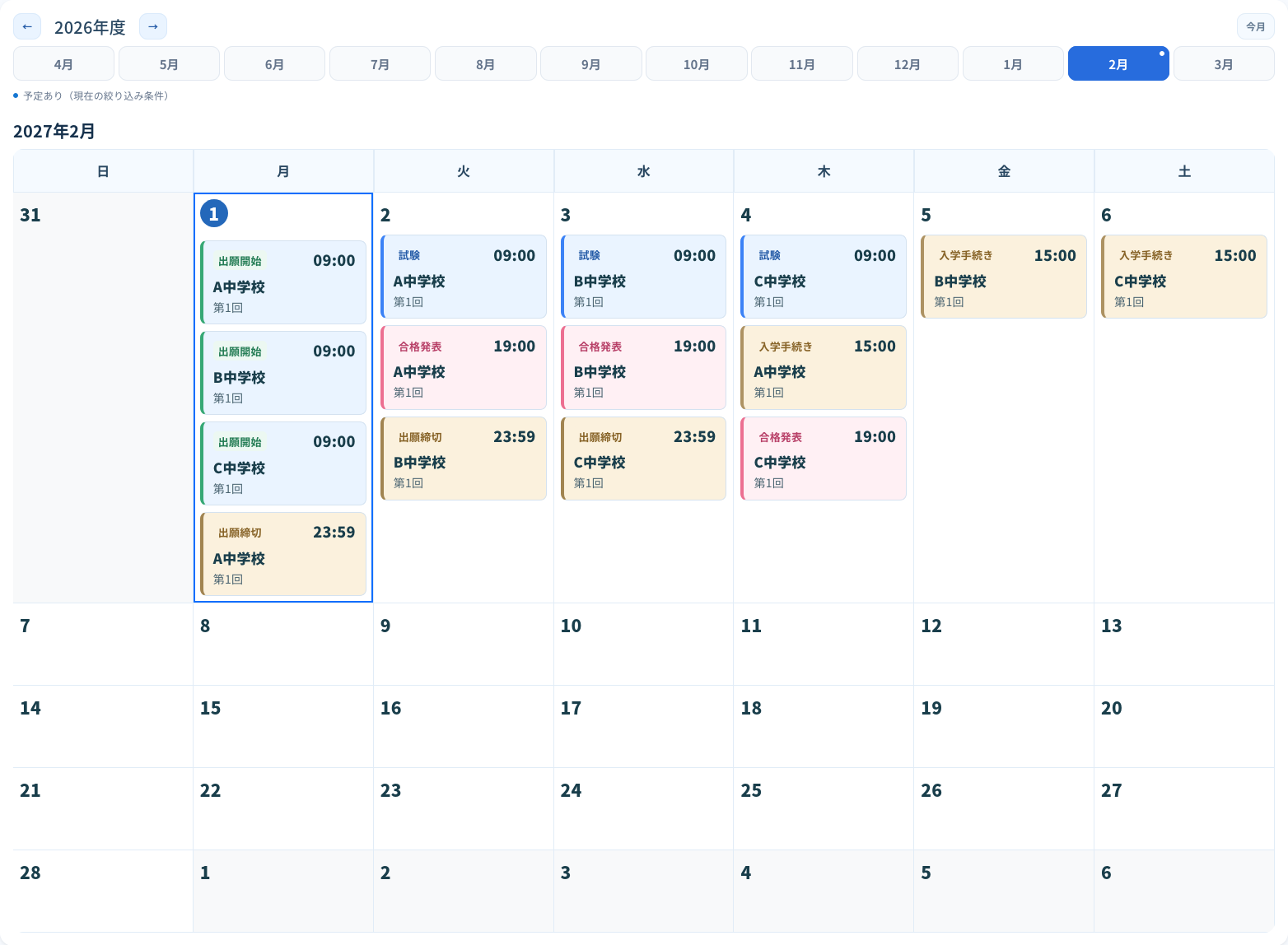Select the highlighted date 1 circle
This screenshot has width=1288, height=945.
point(214,214)
